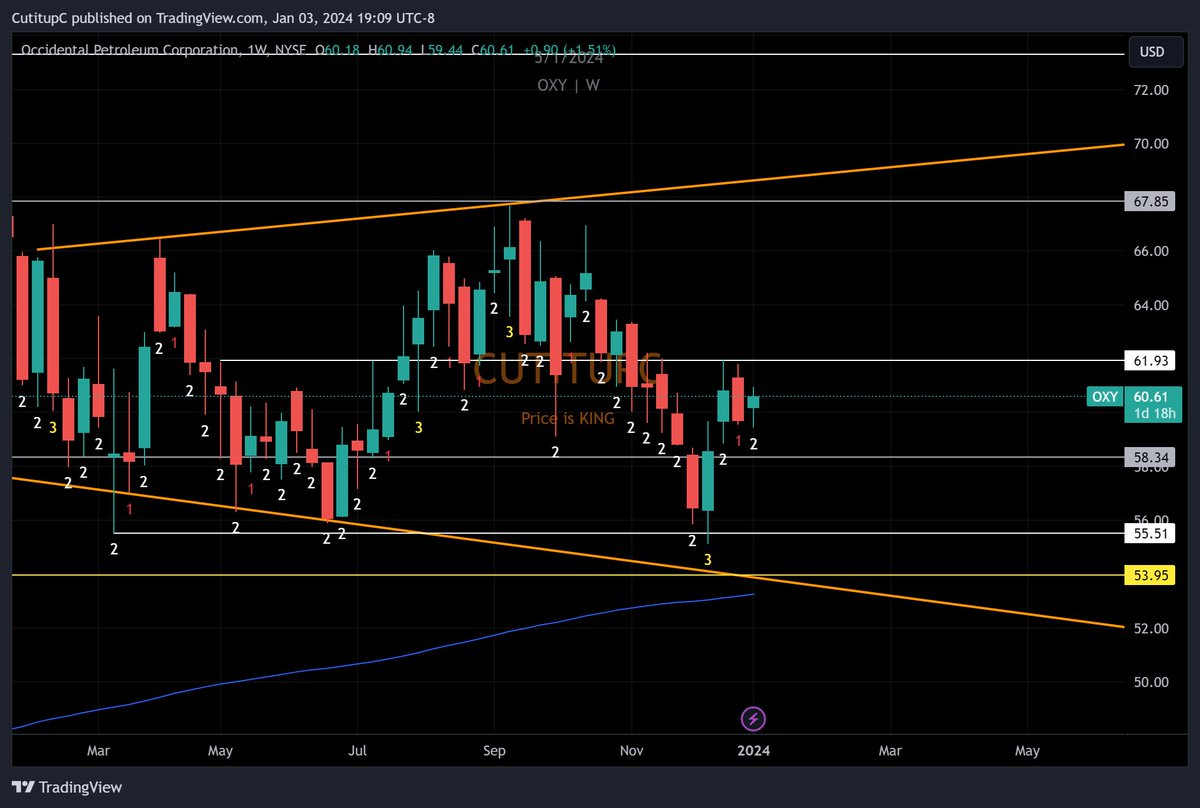
Task: Select the 67.85 resistance price label
Action: pos(1148,201)
